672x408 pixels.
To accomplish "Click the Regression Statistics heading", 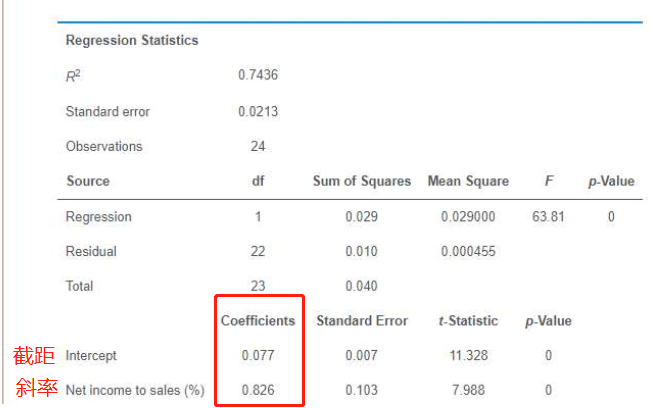I will coord(132,41).
